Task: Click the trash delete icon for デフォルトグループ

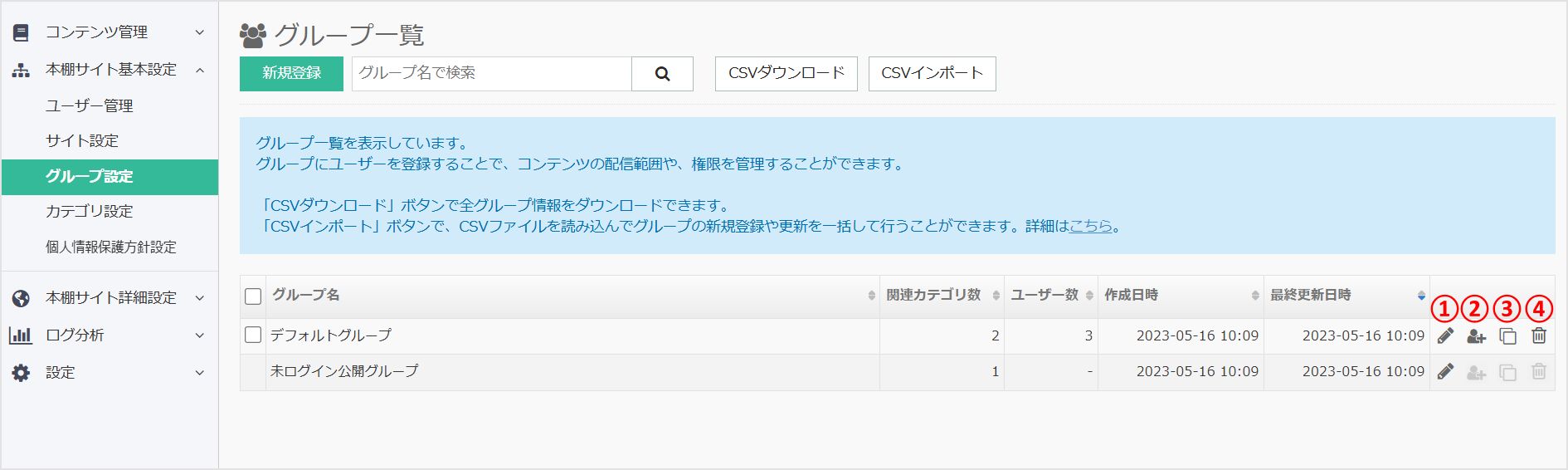Action: (x=1538, y=335)
